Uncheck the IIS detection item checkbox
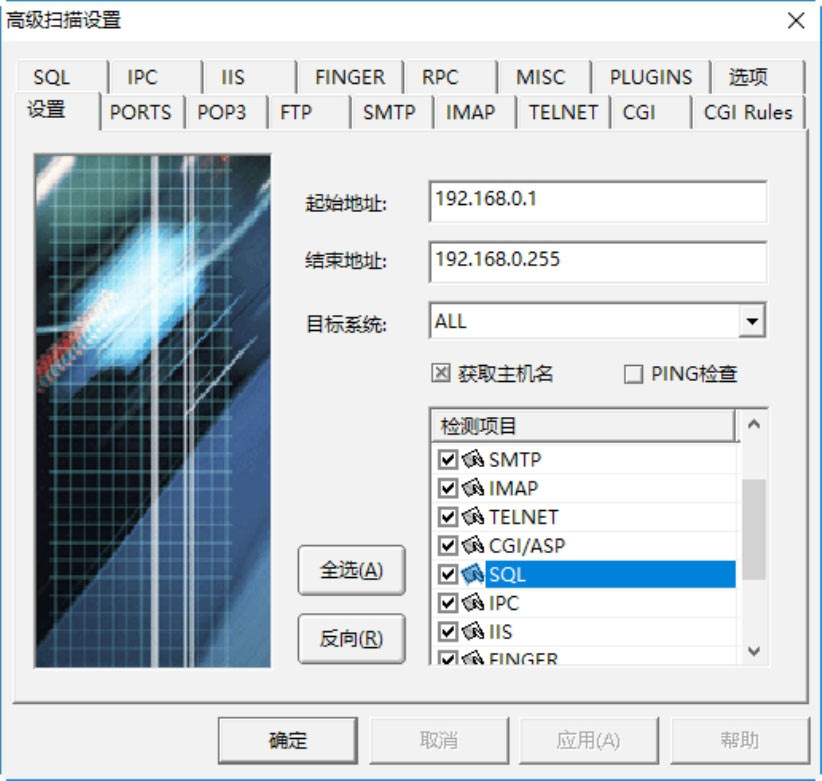 point(448,632)
